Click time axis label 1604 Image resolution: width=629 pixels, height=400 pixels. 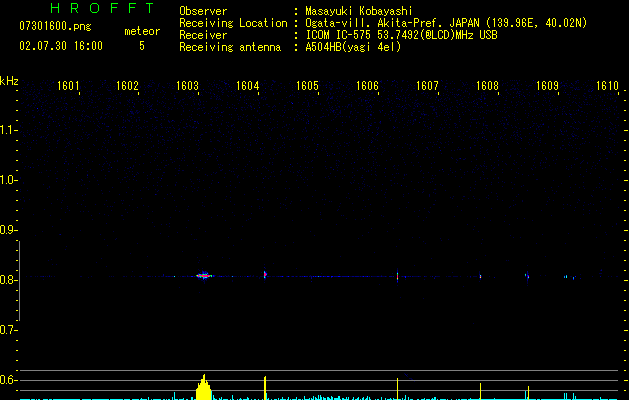(x=248, y=86)
